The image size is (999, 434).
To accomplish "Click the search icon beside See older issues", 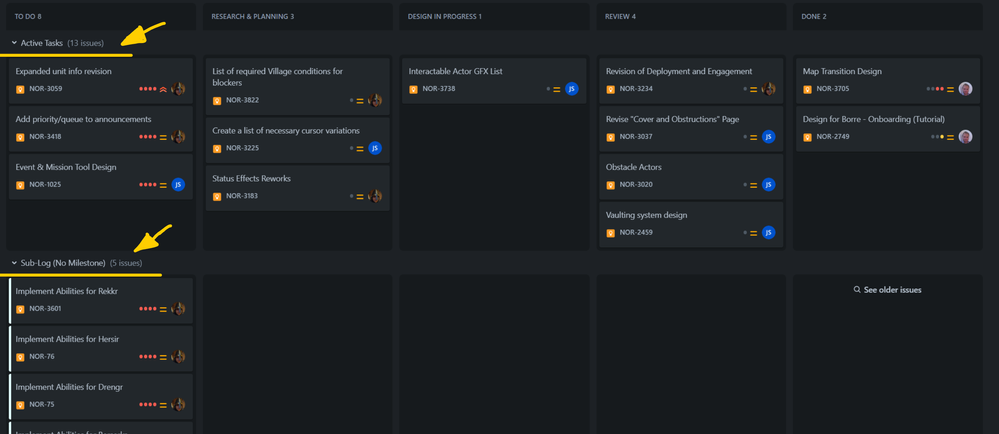I will [857, 290].
